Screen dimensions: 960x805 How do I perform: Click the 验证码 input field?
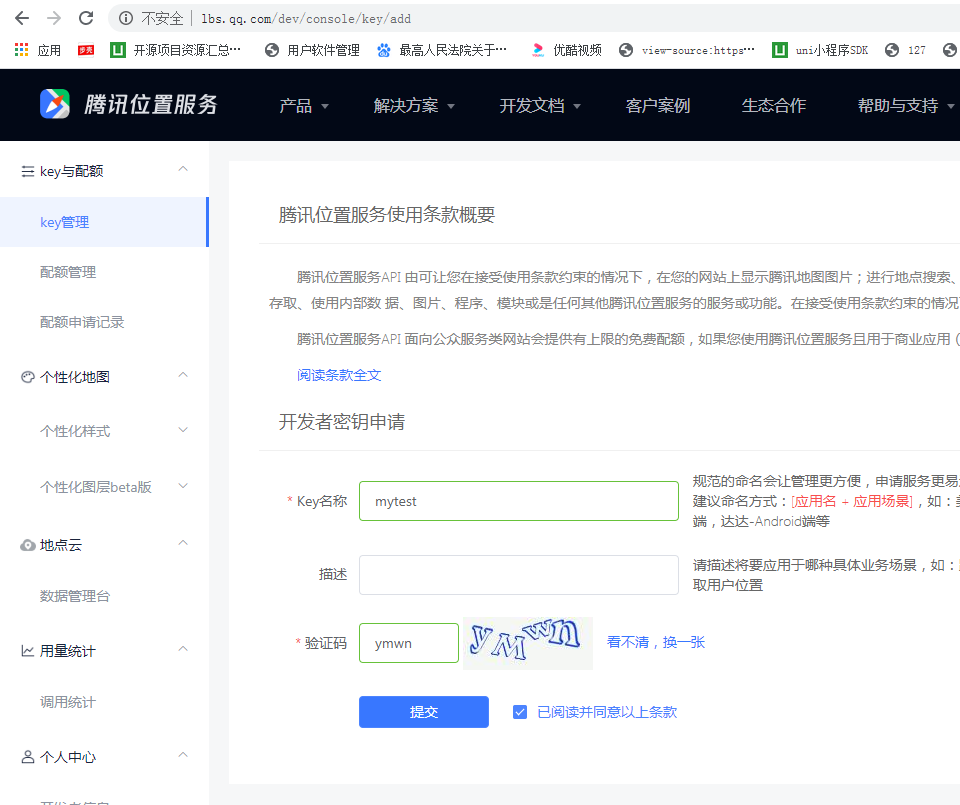[x=408, y=643]
